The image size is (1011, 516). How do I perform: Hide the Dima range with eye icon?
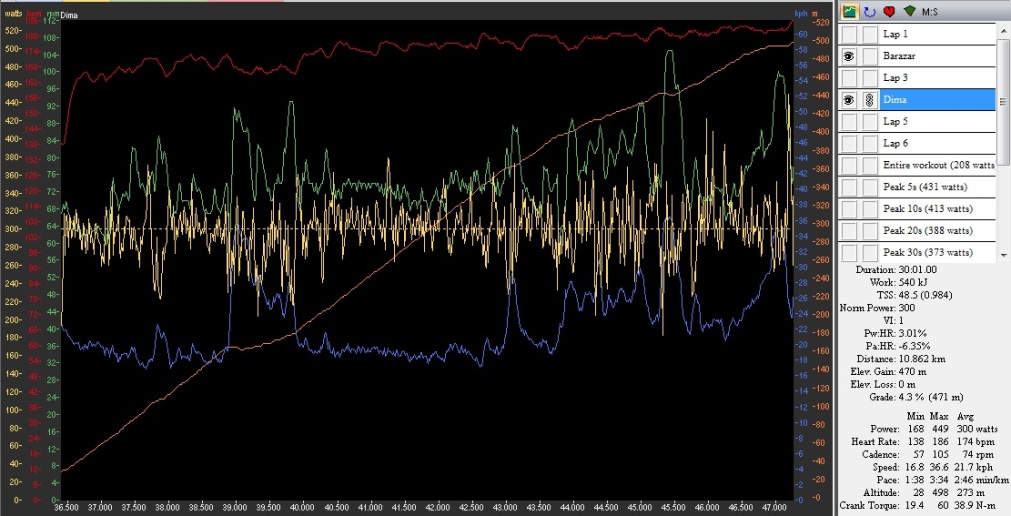coord(848,100)
